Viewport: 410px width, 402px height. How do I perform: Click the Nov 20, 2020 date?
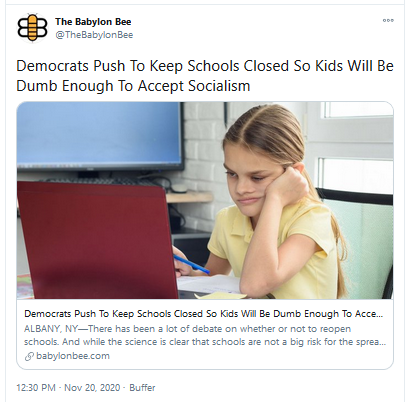point(92,388)
